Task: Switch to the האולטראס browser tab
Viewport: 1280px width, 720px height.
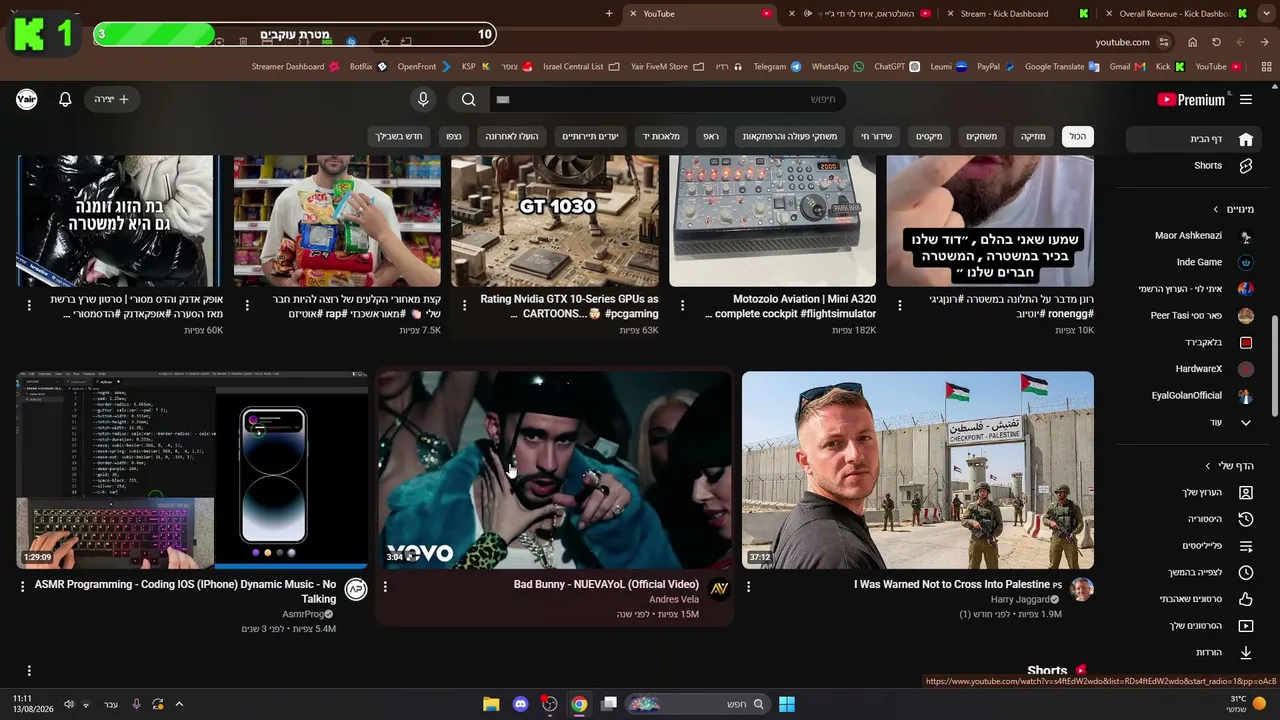Action: pos(862,14)
